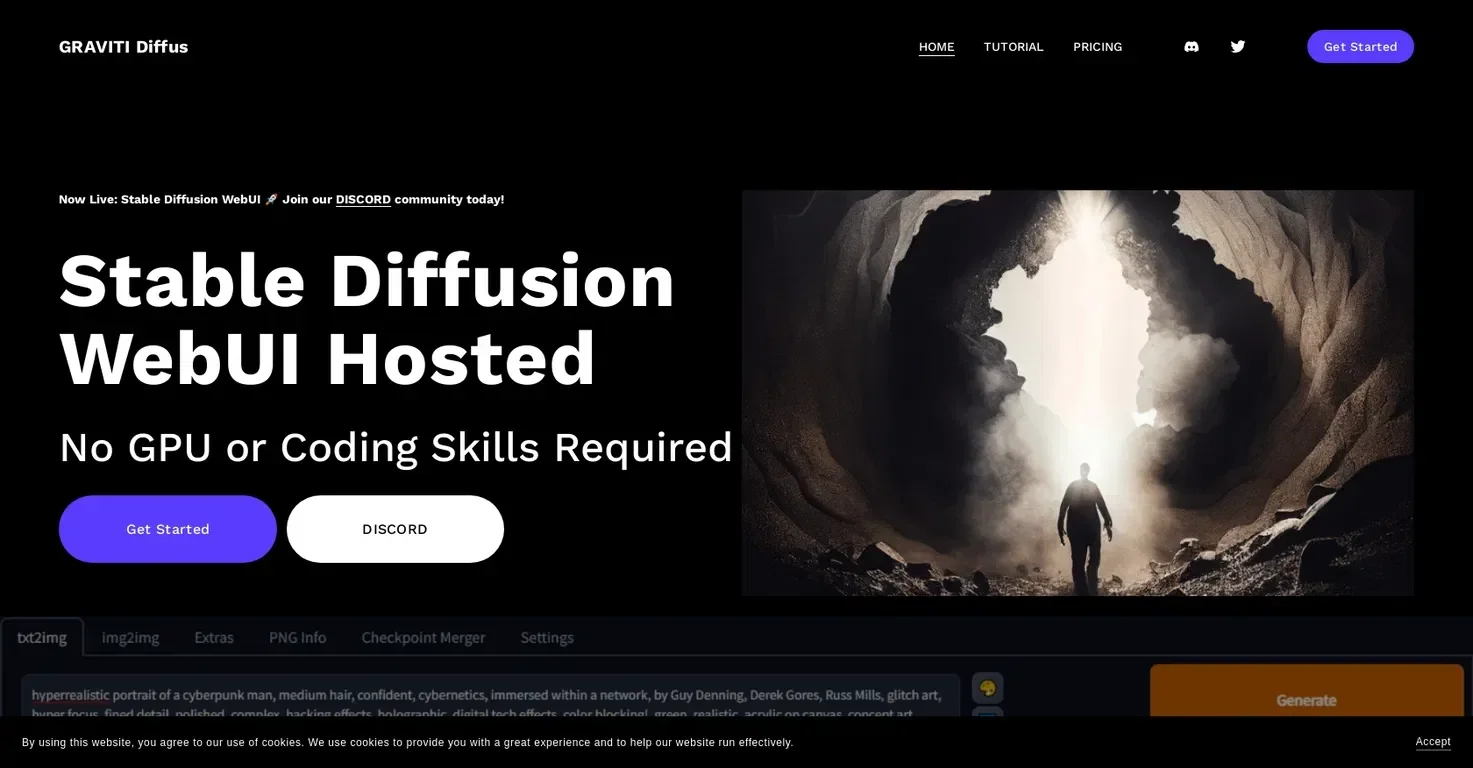
Task: Select the txt2img tab
Action: [x=42, y=638]
